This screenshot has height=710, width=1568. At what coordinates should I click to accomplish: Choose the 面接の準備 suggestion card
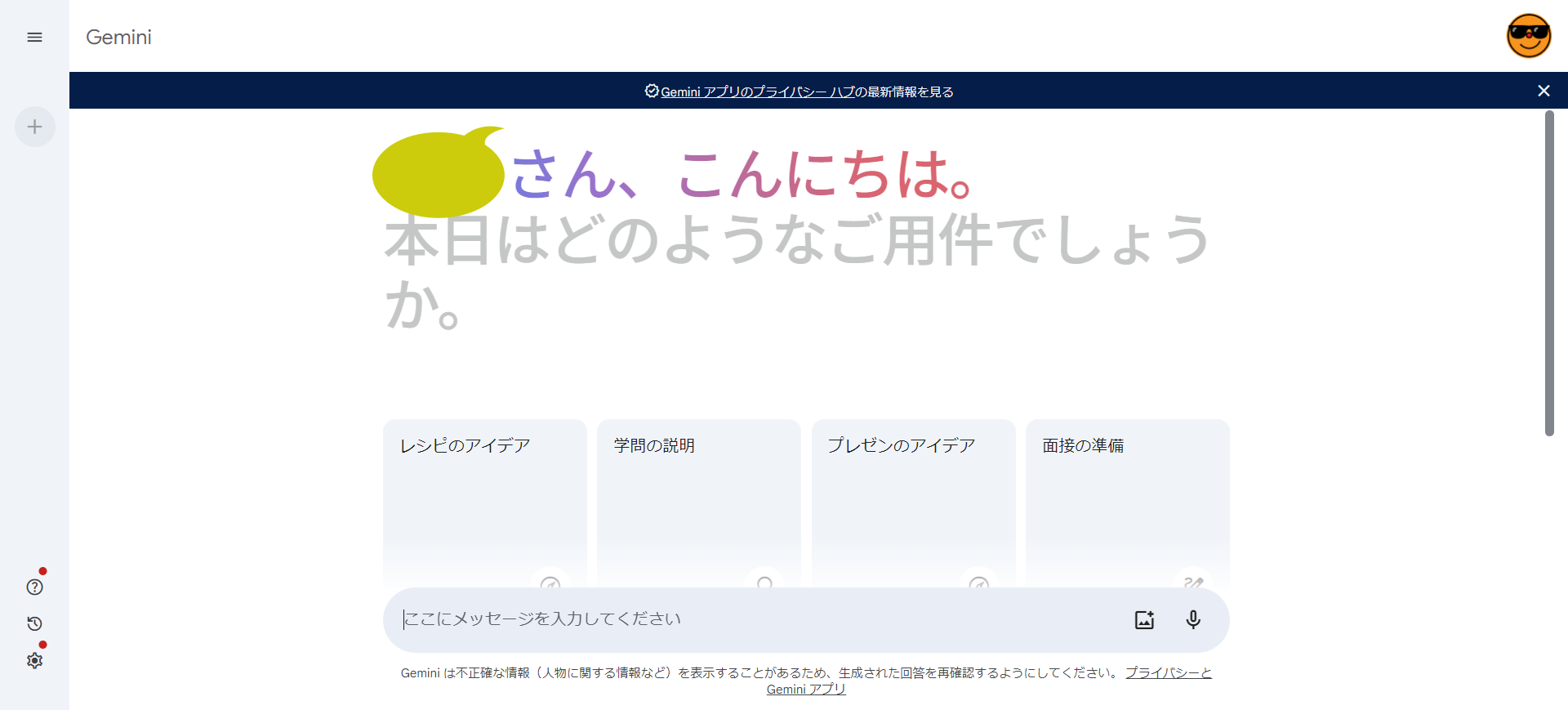[x=1128, y=503]
